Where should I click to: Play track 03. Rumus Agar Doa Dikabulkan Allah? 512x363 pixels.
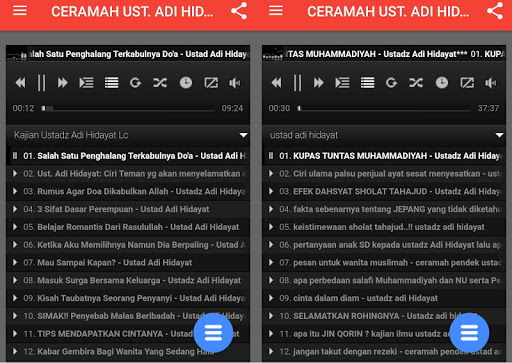click(x=128, y=191)
